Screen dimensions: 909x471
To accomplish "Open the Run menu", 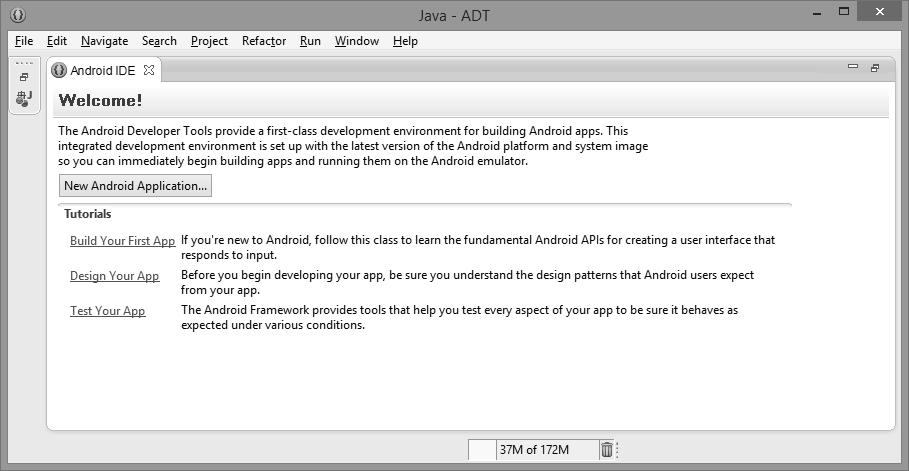I will coord(310,41).
